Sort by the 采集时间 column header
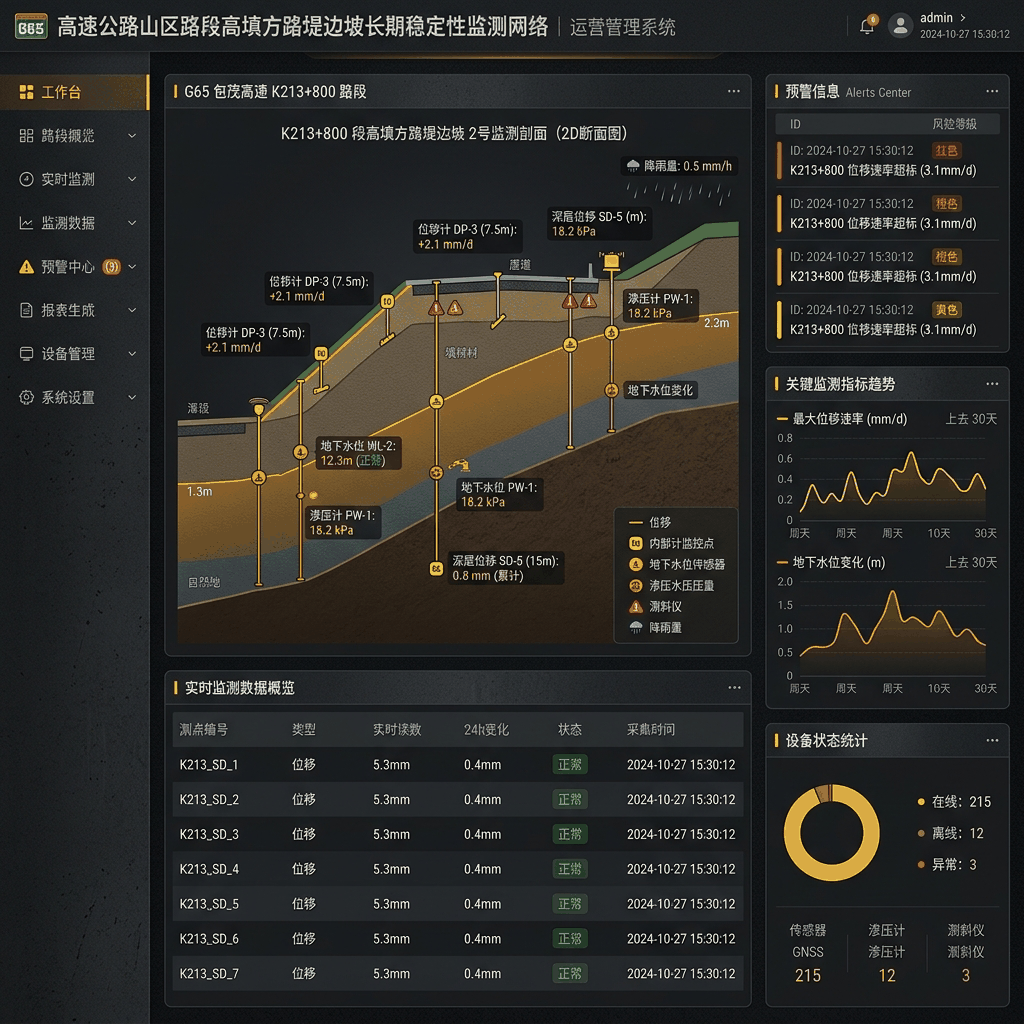 pos(651,729)
